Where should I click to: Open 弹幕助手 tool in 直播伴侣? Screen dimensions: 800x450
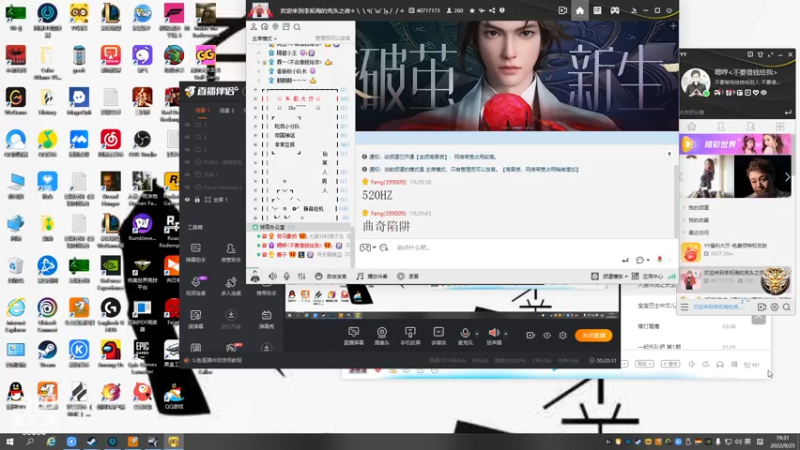pos(196,253)
